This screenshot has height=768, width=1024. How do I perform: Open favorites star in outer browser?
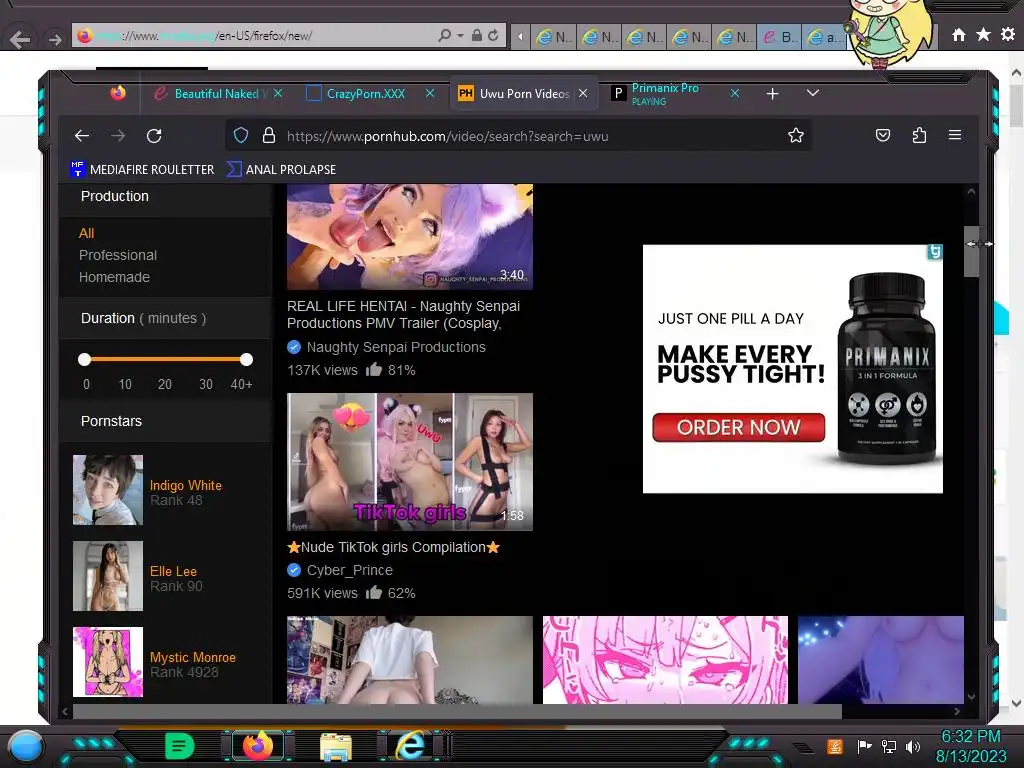click(x=983, y=34)
